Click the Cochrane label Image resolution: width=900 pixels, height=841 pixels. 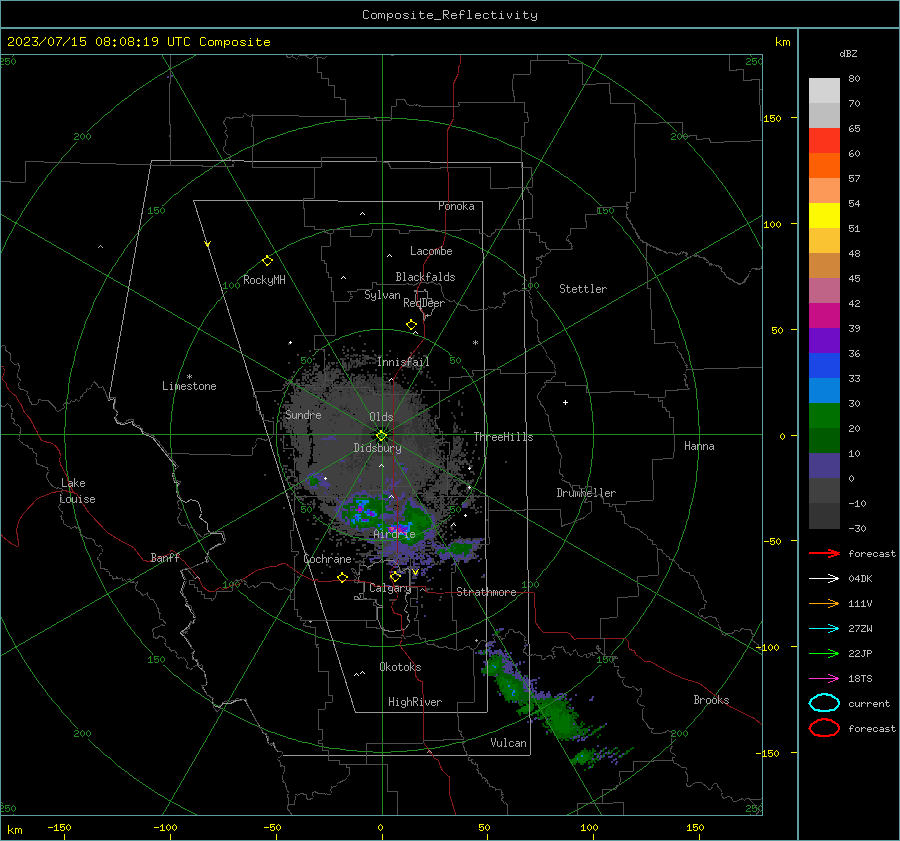327,559
